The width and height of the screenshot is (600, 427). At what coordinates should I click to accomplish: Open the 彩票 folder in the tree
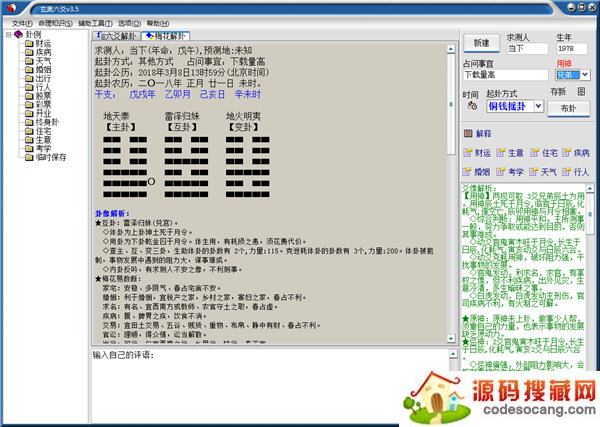(x=38, y=104)
